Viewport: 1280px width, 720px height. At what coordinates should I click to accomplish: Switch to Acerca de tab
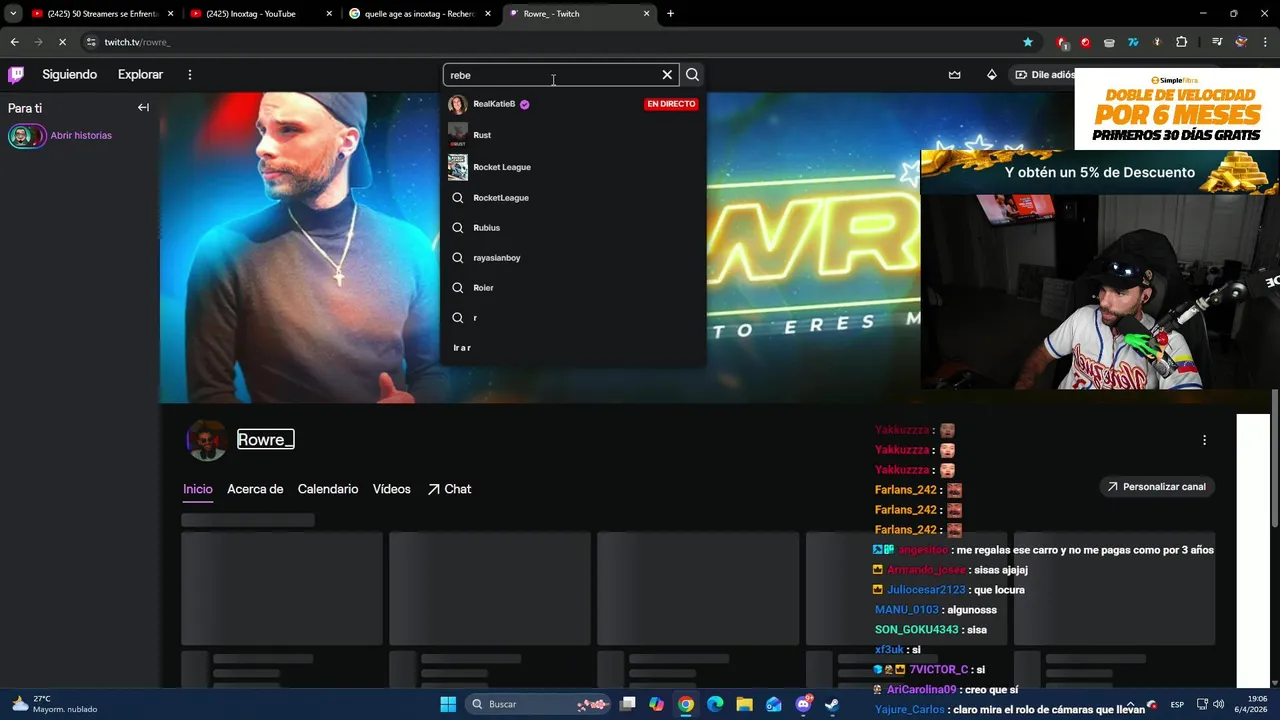coord(255,489)
